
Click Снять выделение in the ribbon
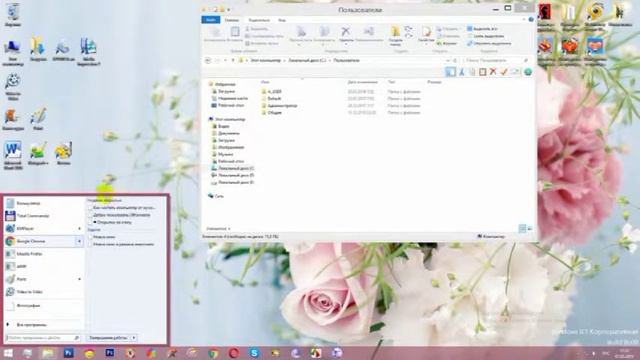tap(485, 36)
